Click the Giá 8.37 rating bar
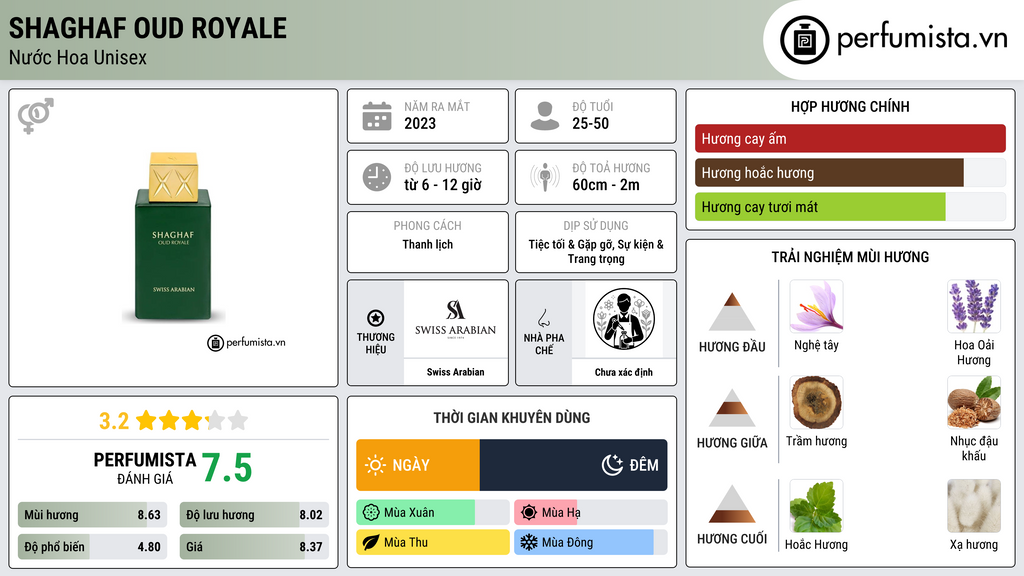1024x576 pixels. (x=254, y=547)
